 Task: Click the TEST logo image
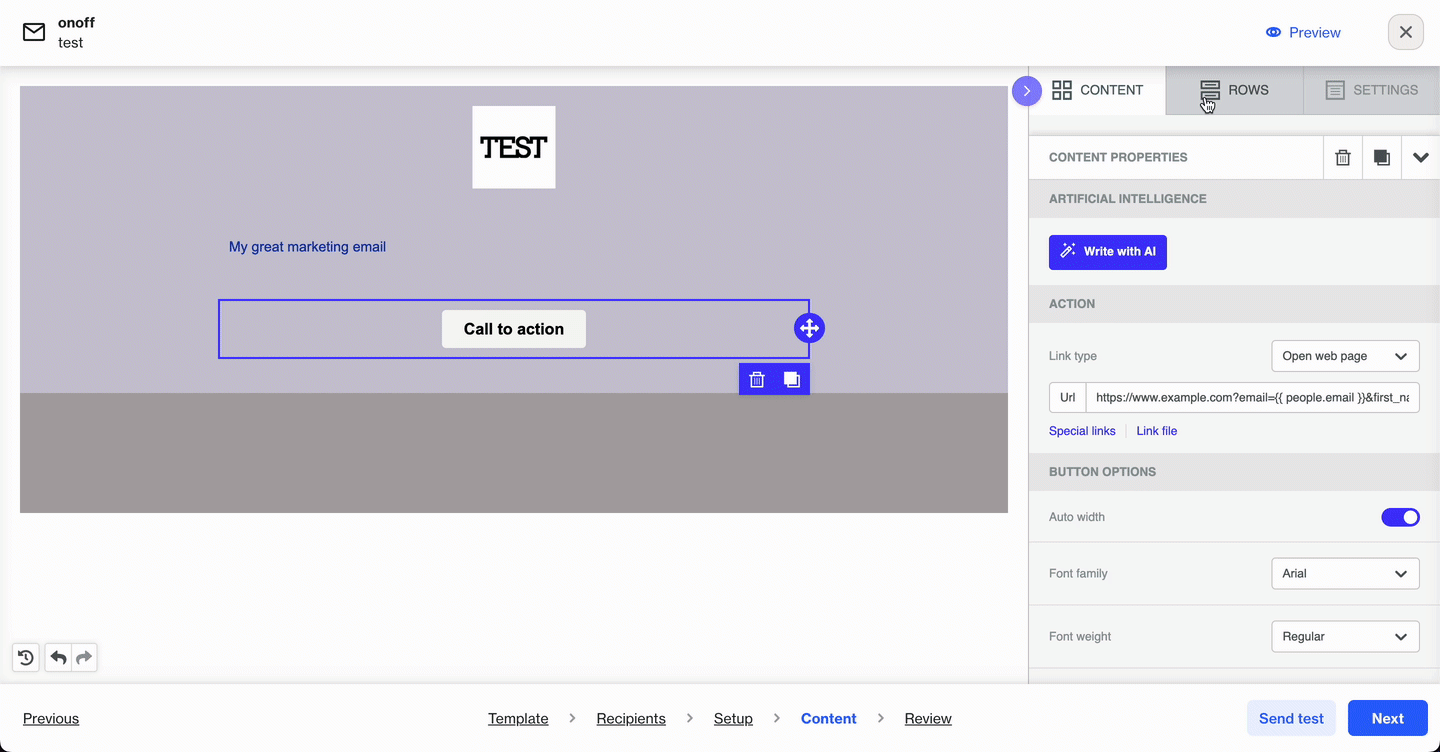click(x=514, y=147)
